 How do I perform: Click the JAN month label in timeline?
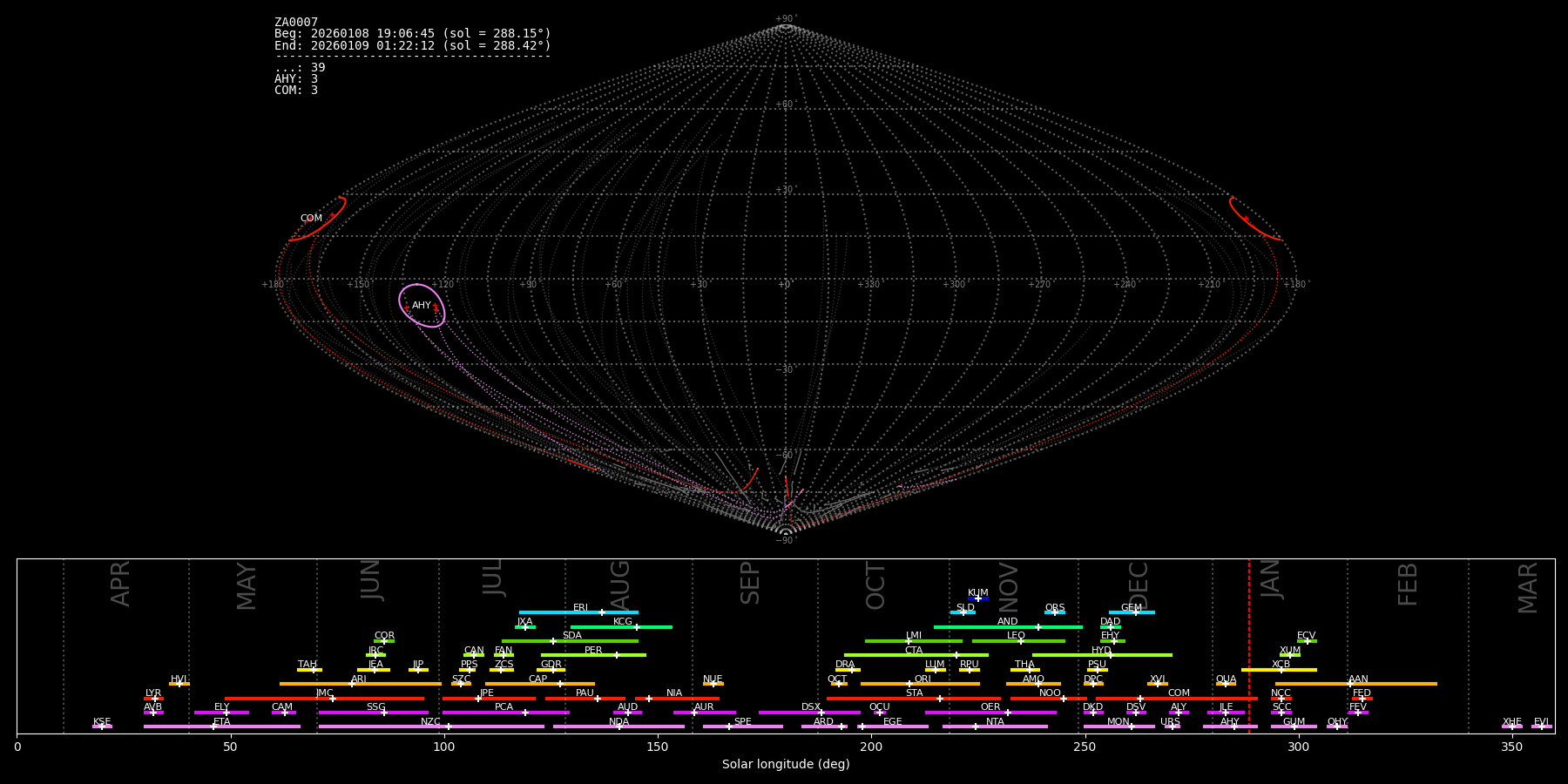1271,579
